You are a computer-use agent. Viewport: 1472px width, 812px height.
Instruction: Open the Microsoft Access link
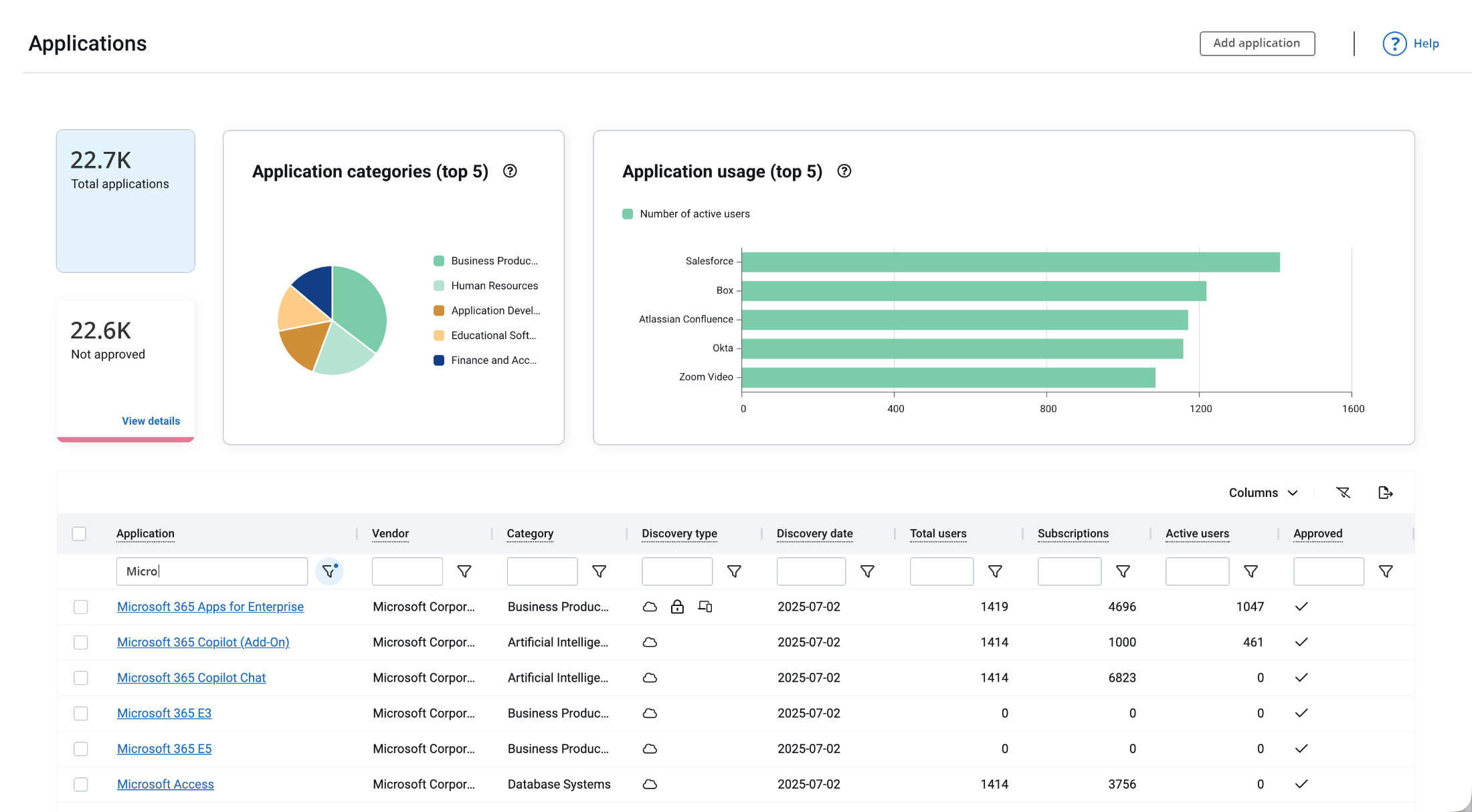pos(165,784)
